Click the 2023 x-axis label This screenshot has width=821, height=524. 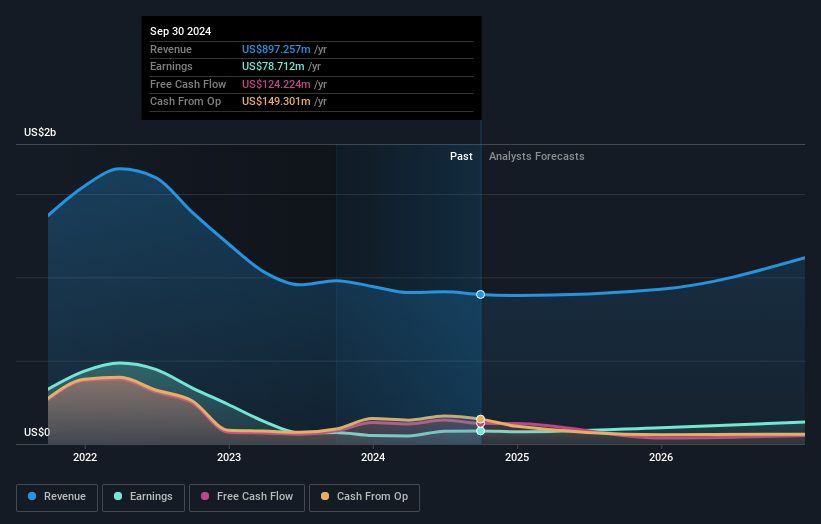pos(229,458)
